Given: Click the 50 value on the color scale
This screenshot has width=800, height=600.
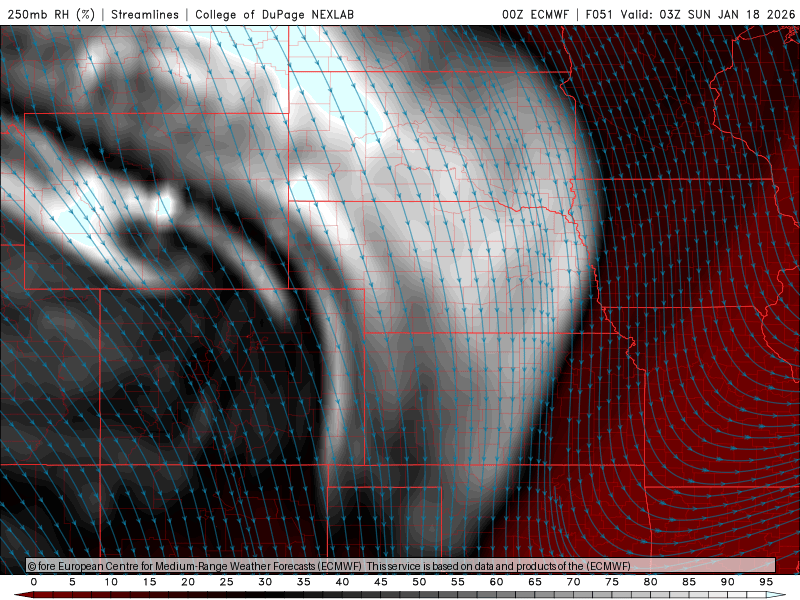Looking at the screenshot, I should (419, 582).
